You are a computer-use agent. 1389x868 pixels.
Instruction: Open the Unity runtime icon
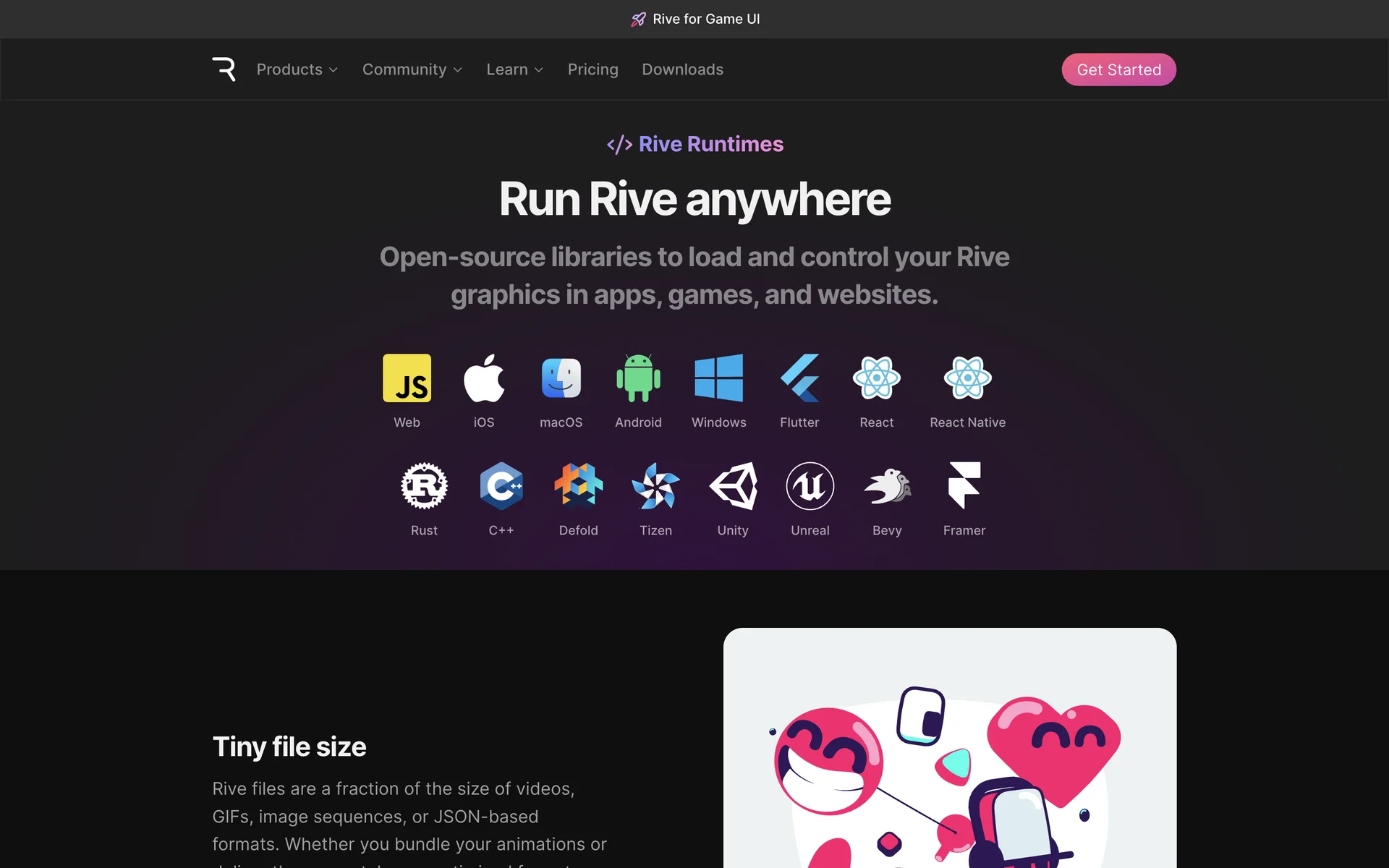(x=733, y=486)
